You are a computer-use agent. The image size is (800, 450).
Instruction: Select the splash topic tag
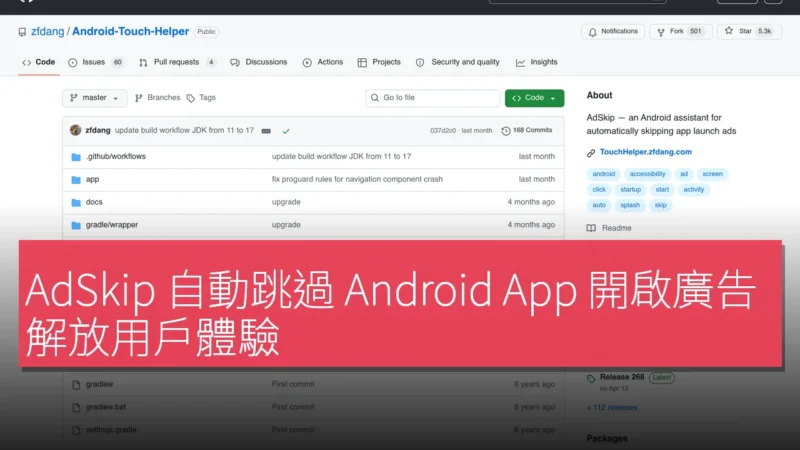(x=630, y=205)
